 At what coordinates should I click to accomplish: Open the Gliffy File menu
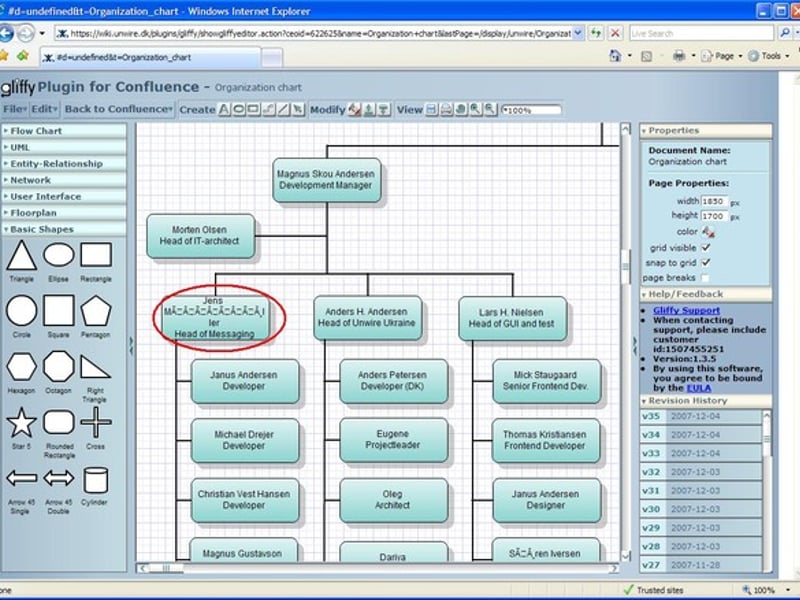click(x=14, y=109)
